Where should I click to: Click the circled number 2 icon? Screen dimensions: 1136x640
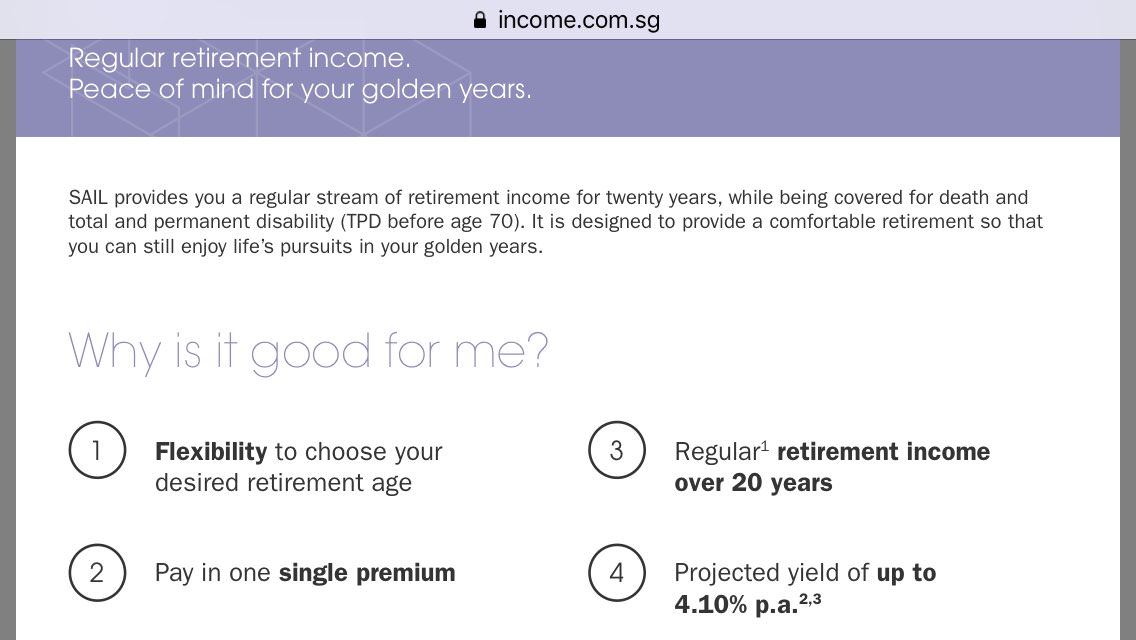(x=97, y=573)
